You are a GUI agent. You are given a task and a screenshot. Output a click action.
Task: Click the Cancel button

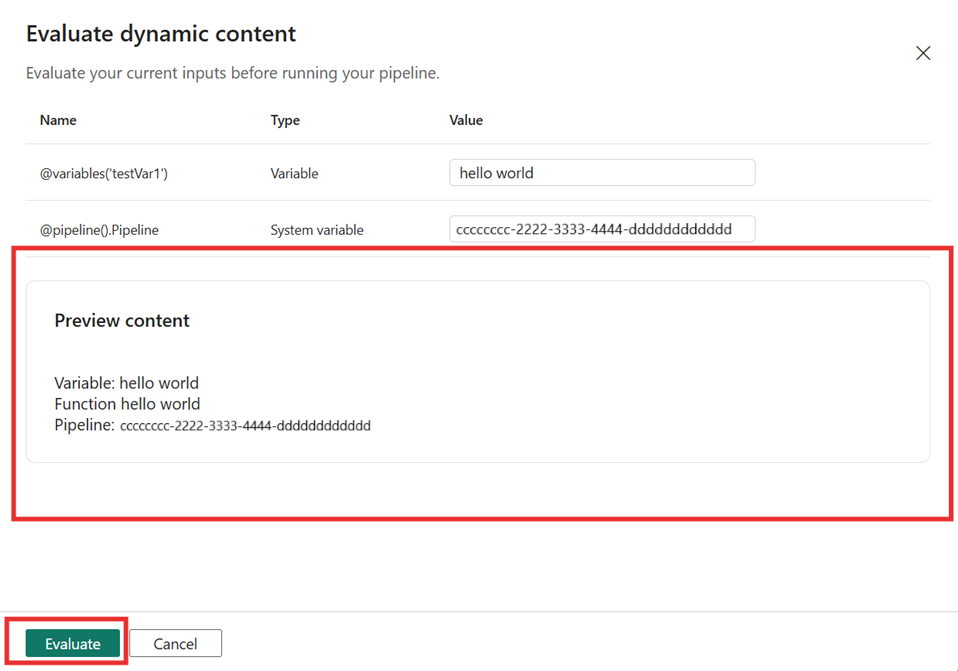click(x=175, y=643)
